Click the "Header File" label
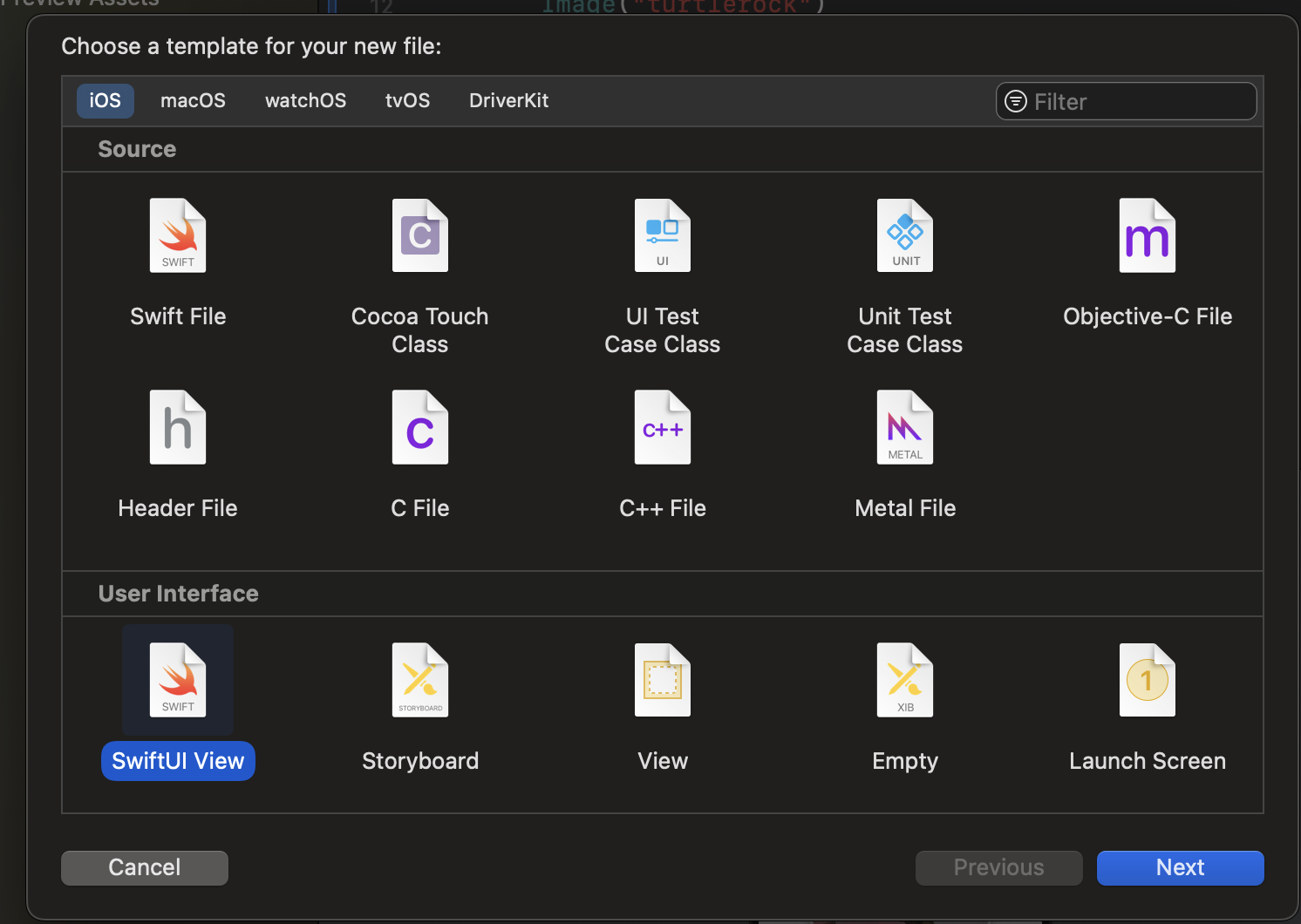The height and width of the screenshot is (924, 1301). (178, 508)
